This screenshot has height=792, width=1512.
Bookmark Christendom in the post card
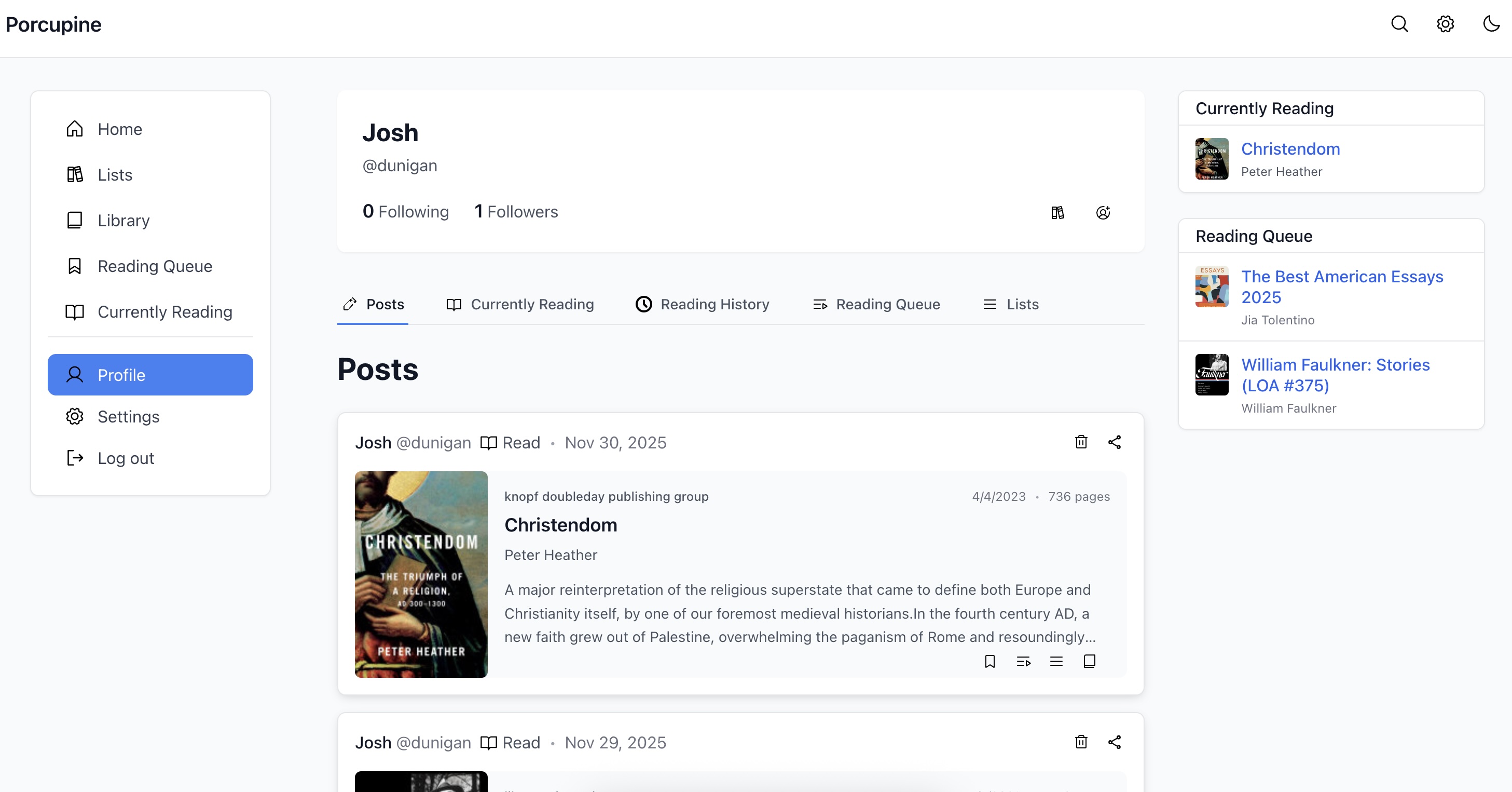coord(989,662)
